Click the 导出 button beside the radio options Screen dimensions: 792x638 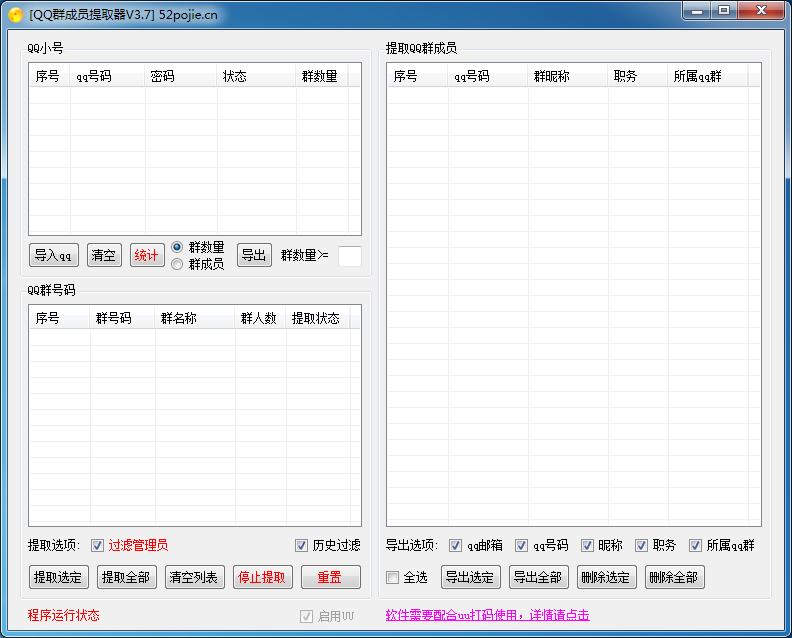254,255
